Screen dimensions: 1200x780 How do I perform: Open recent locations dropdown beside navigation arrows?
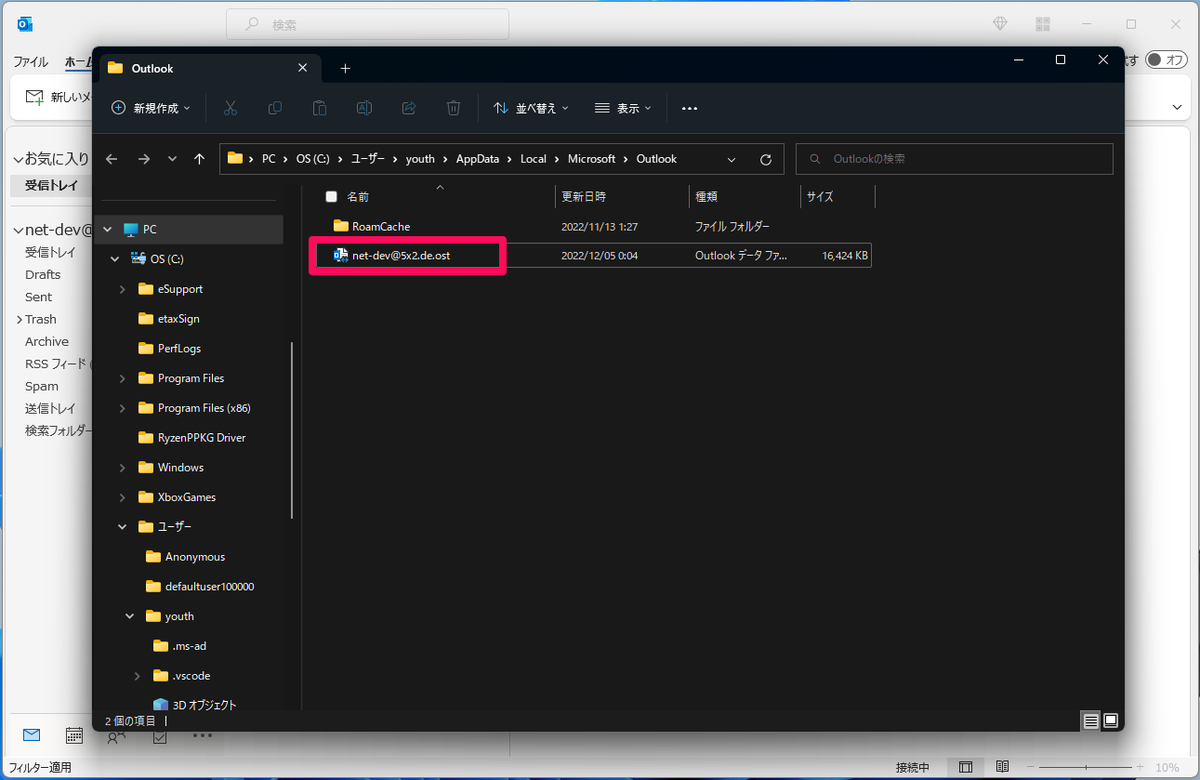[x=172, y=159]
